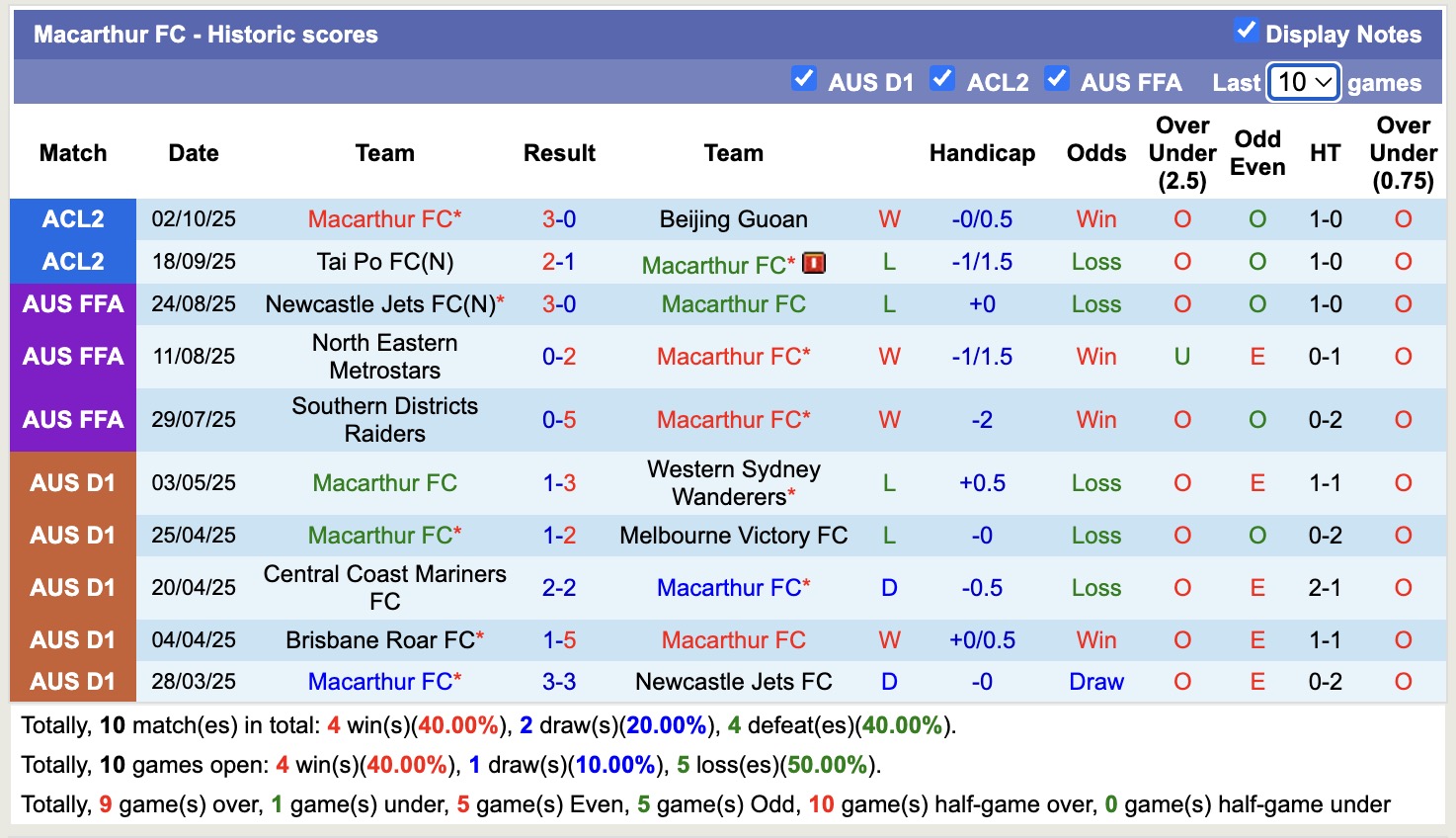Viewport: 1456px width, 838px height.
Task: Click the ACL2 league badge on top row
Action: (x=72, y=218)
